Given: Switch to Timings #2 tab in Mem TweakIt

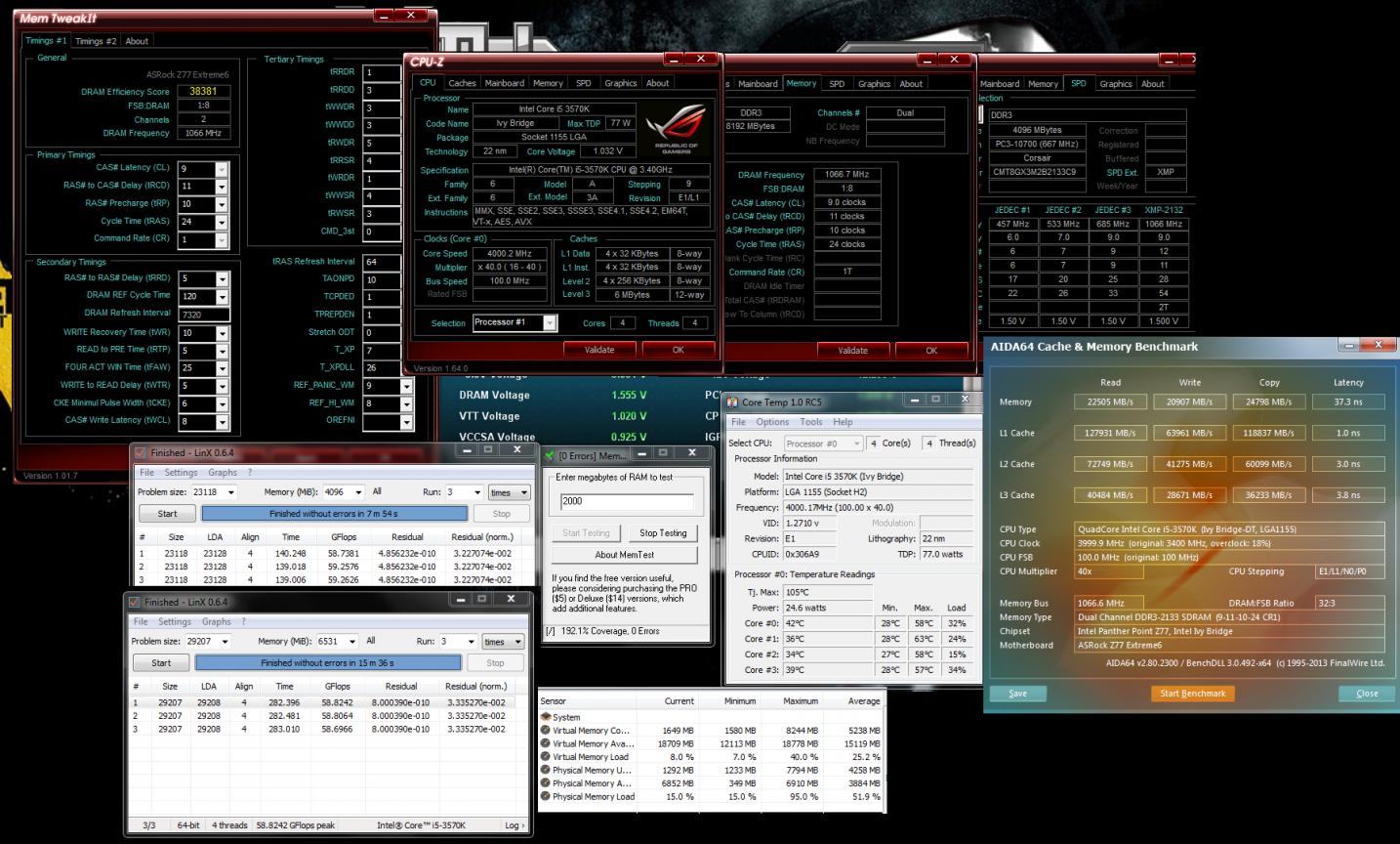Looking at the screenshot, I should 96,41.
